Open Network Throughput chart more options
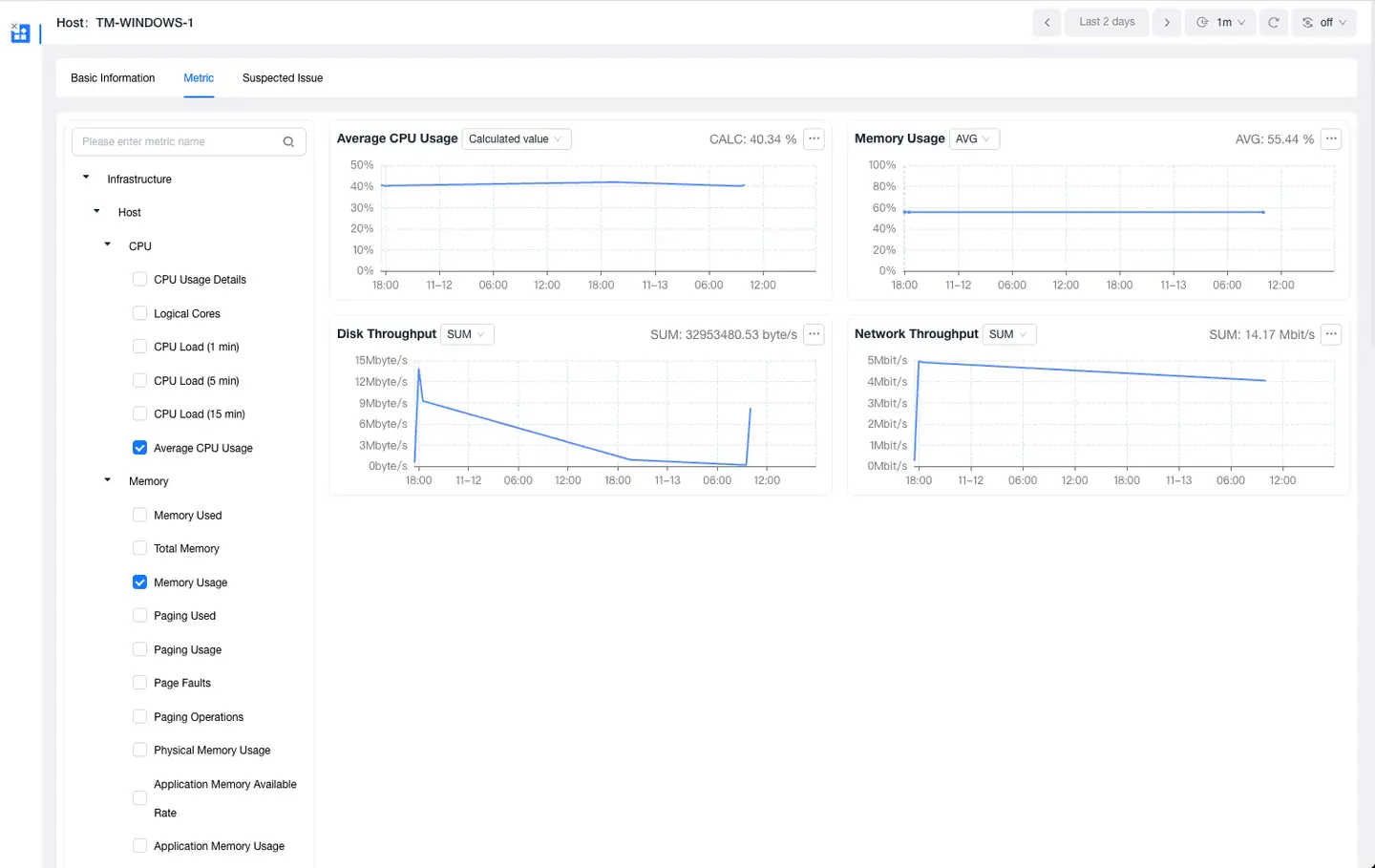This screenshot has height=868, width=1375. (x=1331, y=334)
